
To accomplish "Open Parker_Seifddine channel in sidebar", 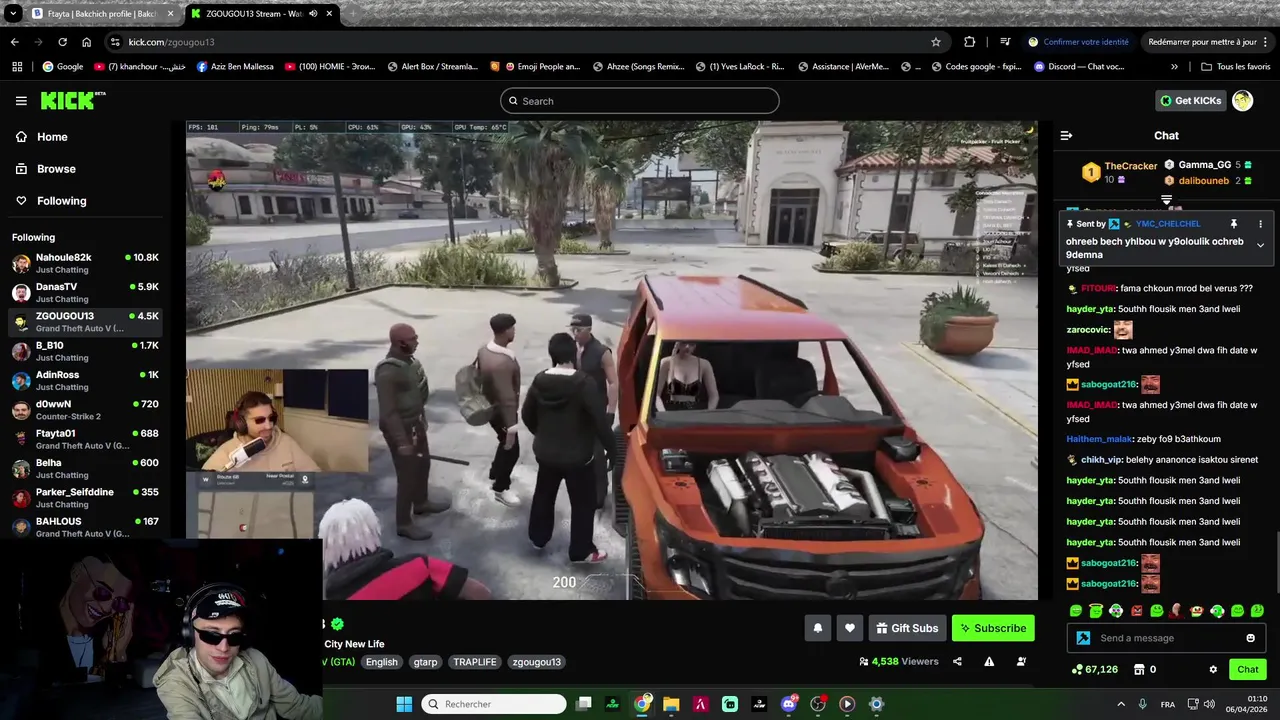I will pyautogui.click(x=86, y=498).
